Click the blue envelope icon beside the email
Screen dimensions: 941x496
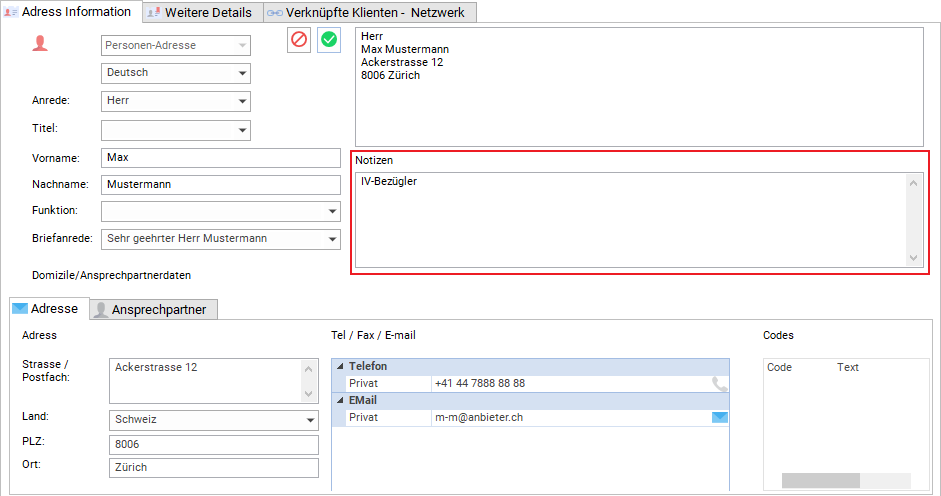tap(720, 417)
